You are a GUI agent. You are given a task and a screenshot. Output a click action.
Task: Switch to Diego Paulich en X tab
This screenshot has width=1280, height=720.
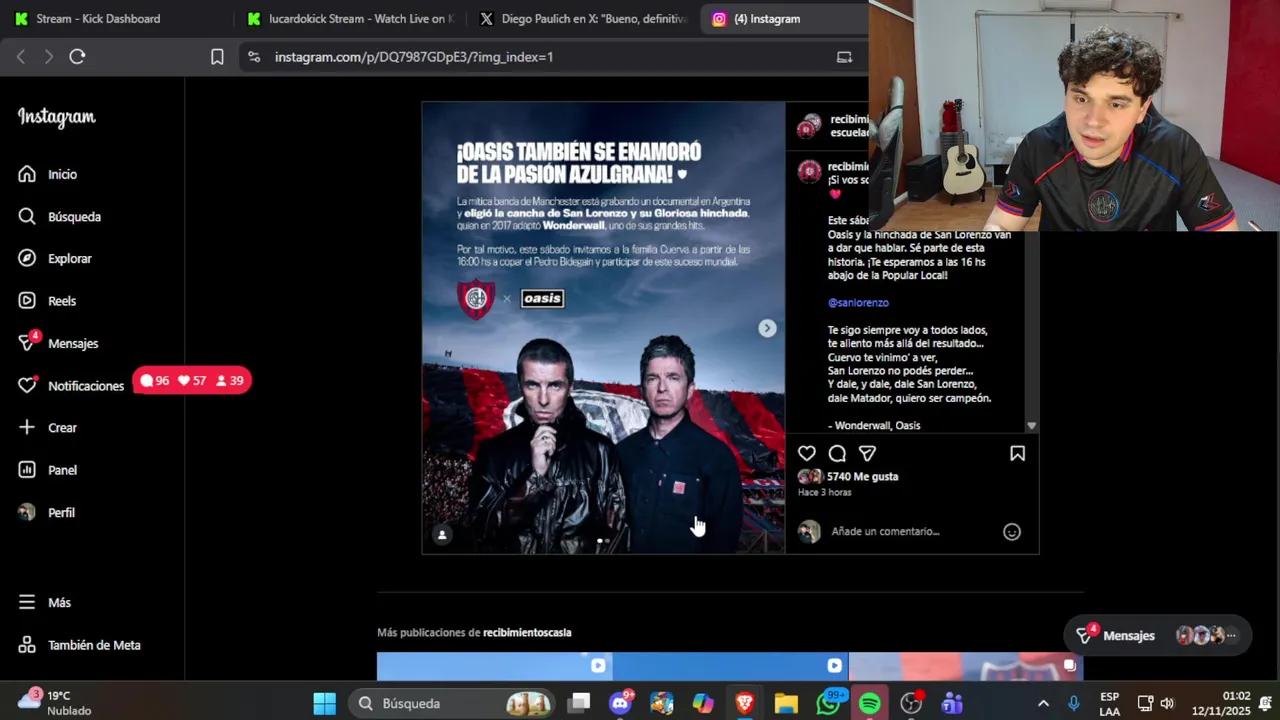(x=582, y=19)
